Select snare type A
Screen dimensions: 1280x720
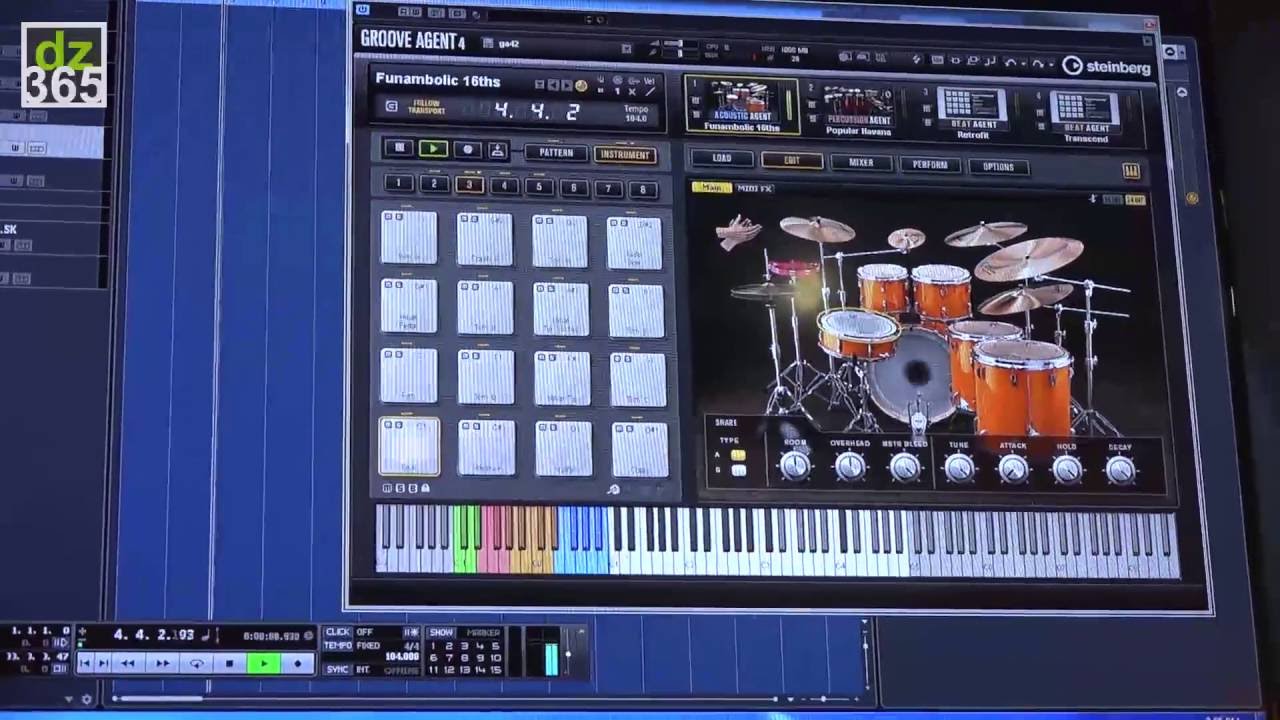coord(738,455)
